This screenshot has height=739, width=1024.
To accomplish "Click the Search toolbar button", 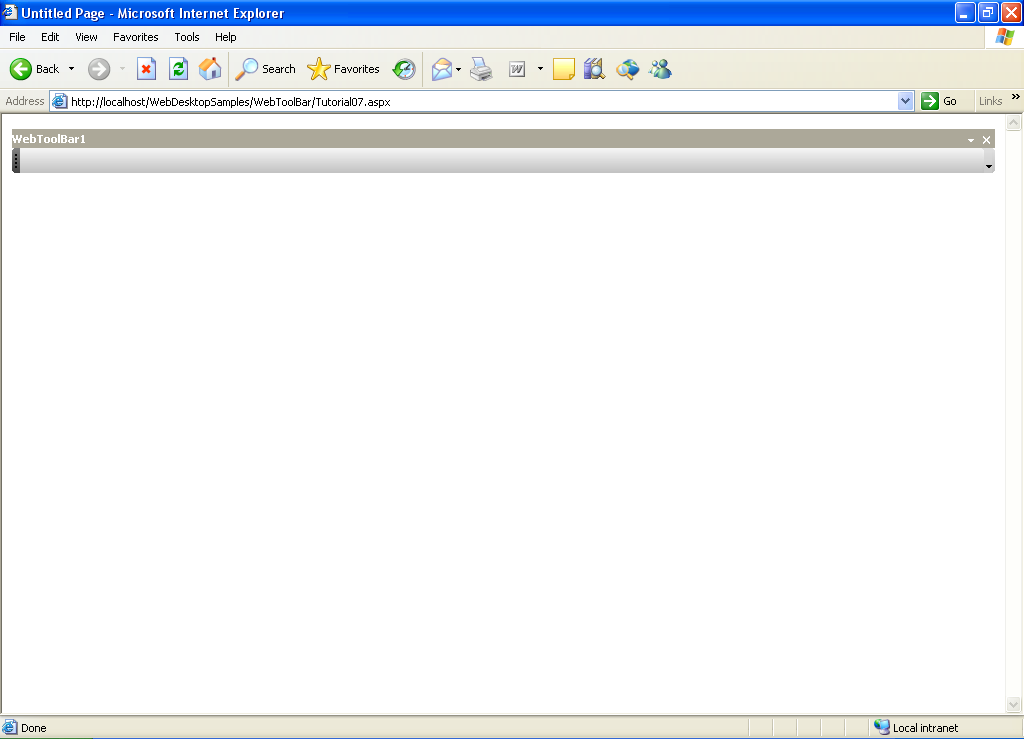I will click(266, 69).
